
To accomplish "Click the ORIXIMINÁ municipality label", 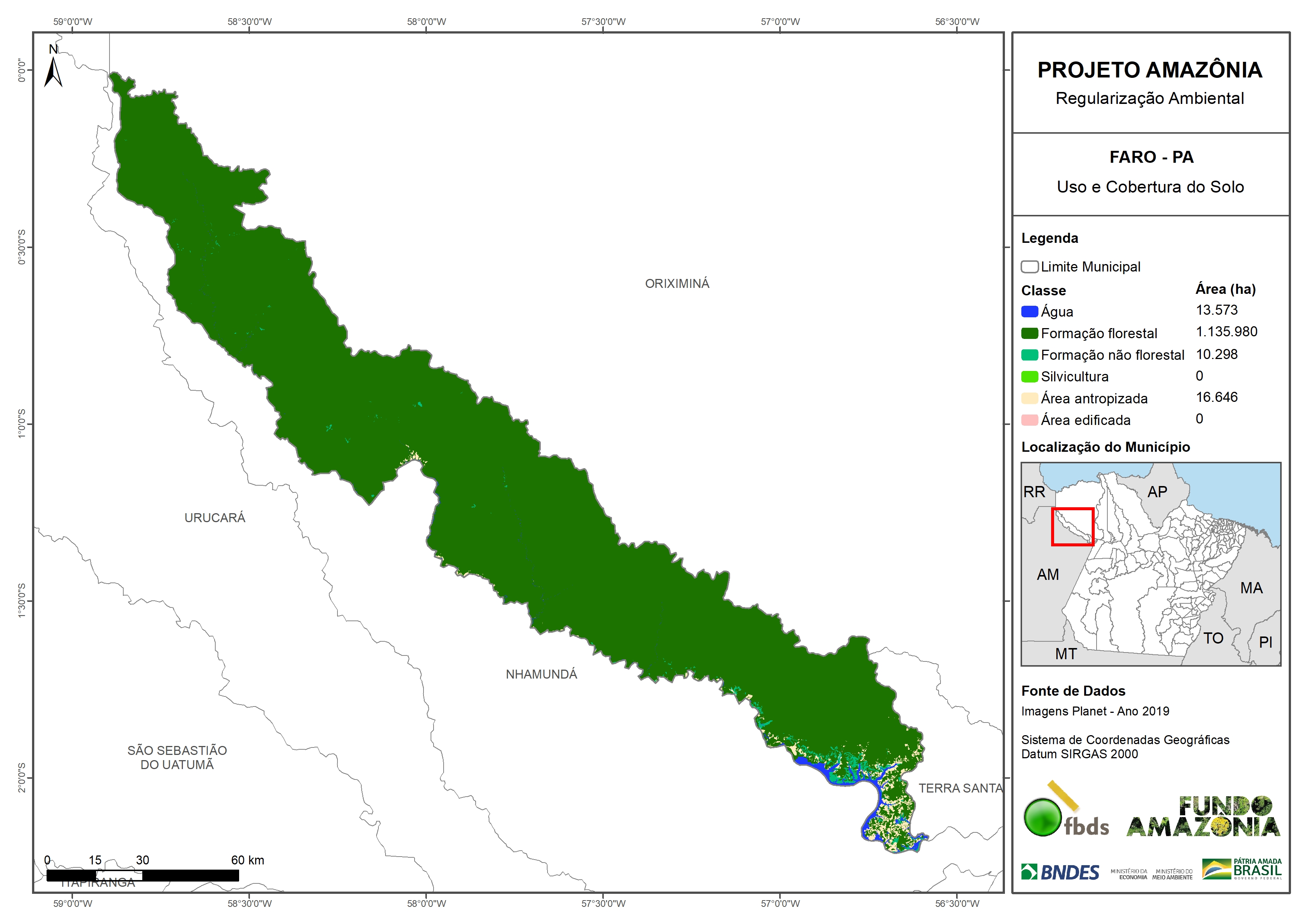I will (677, 283).
